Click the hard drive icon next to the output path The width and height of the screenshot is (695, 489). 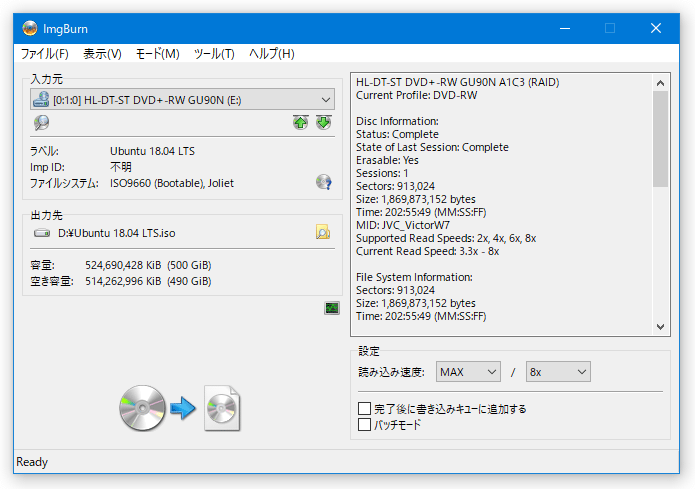tap(42, 233)
